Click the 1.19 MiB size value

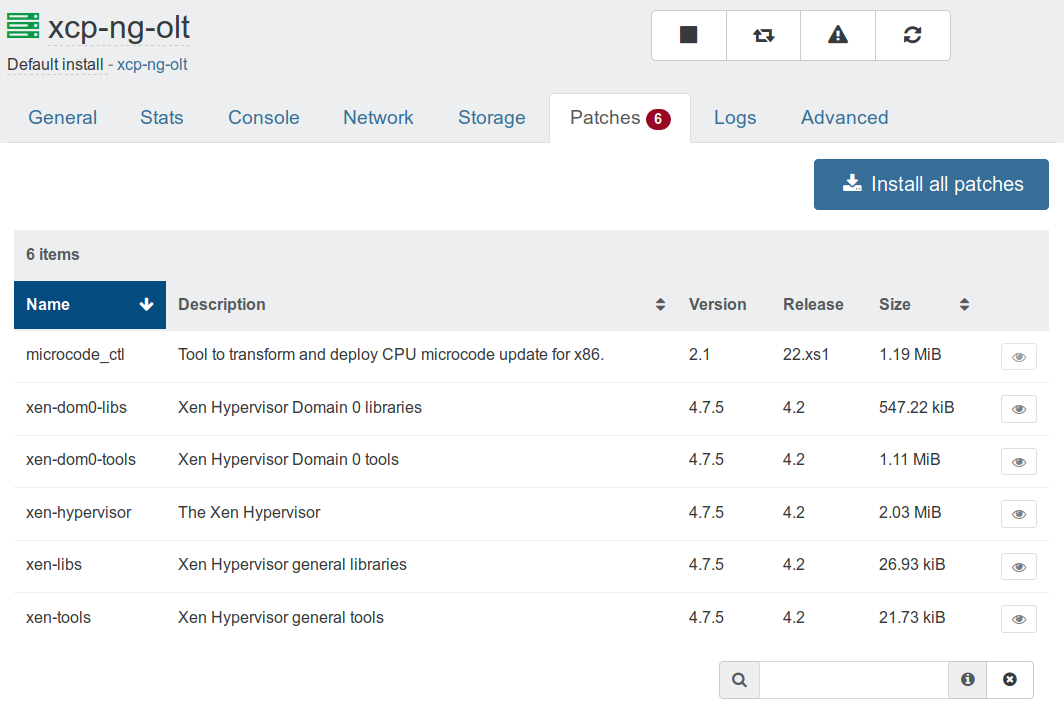910,355
